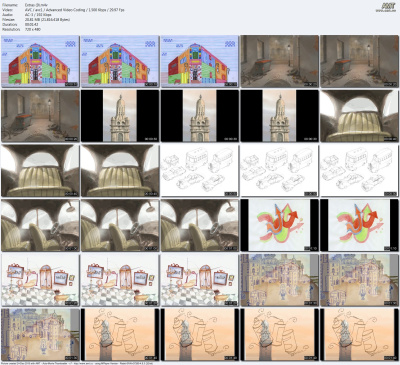Image resolution: width=400 pixels, height=365 pixels.
Task: Select the second red-green arrows thumbnail
Action: pyautogui.click(x=359, y=225)
